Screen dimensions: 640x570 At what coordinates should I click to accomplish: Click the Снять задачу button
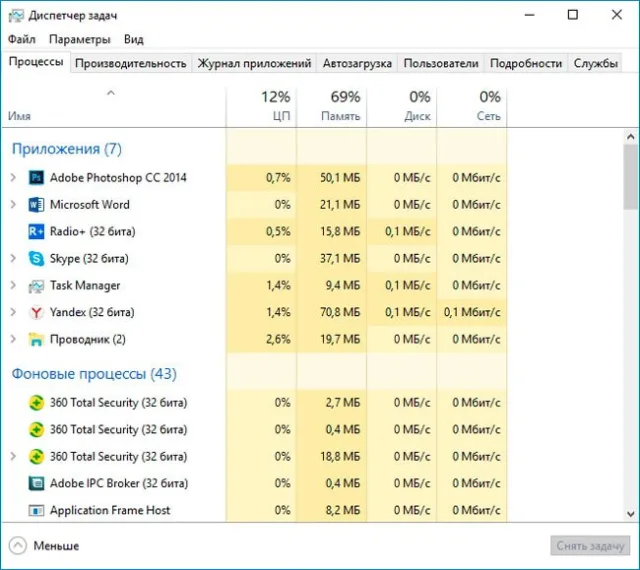[590, 546]
